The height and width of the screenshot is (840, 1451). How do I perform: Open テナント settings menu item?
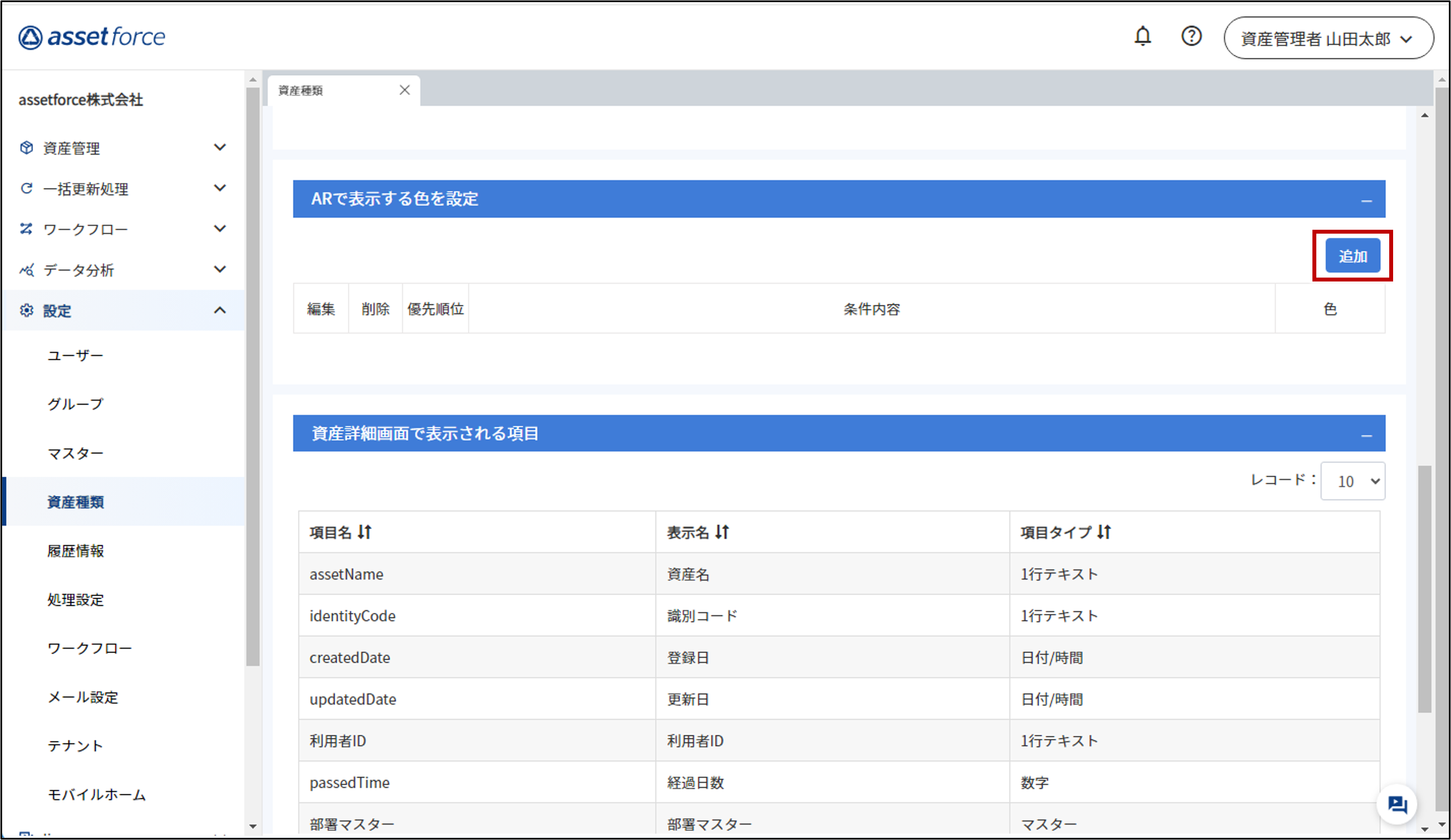pos(76,745)
